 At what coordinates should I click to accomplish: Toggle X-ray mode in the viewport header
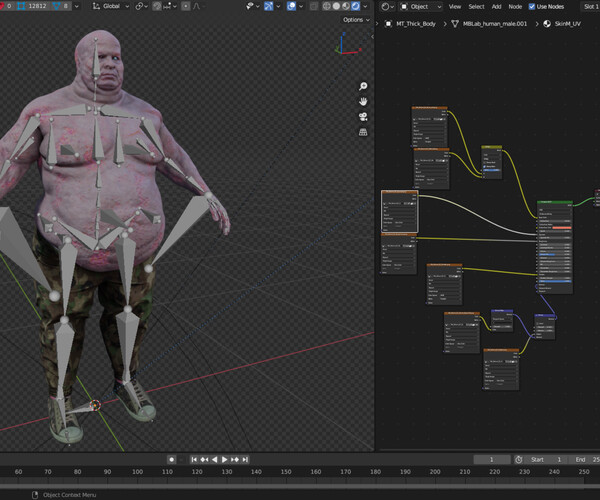pyautogui.click(x=313, y=6)
